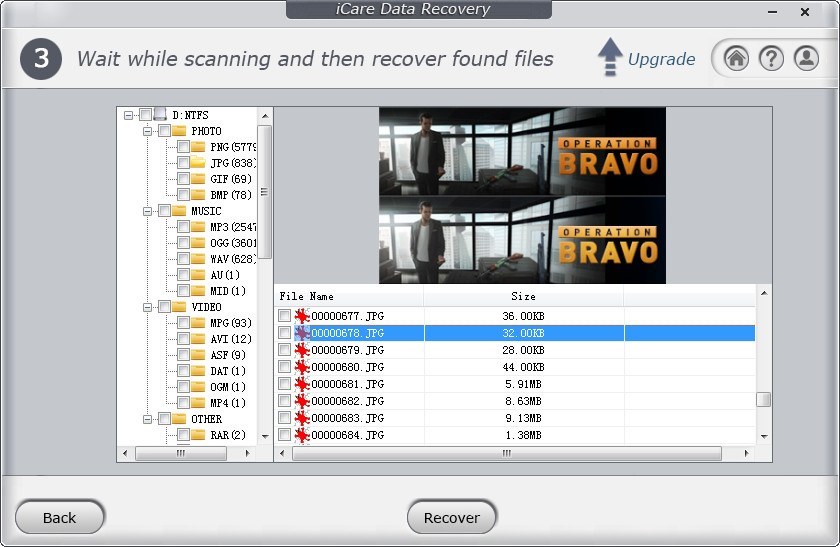This screenshot has height=547, width=840.
Task: Tick the MUSIC category checkbox
Action: pos(164,211)
